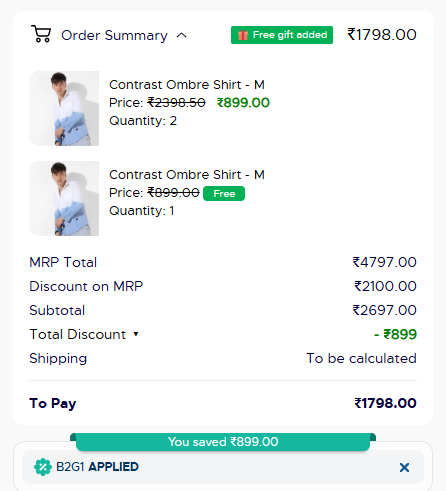Click the shopping cart icon
The width and height of the screenshot is (446, 491).
41,34
